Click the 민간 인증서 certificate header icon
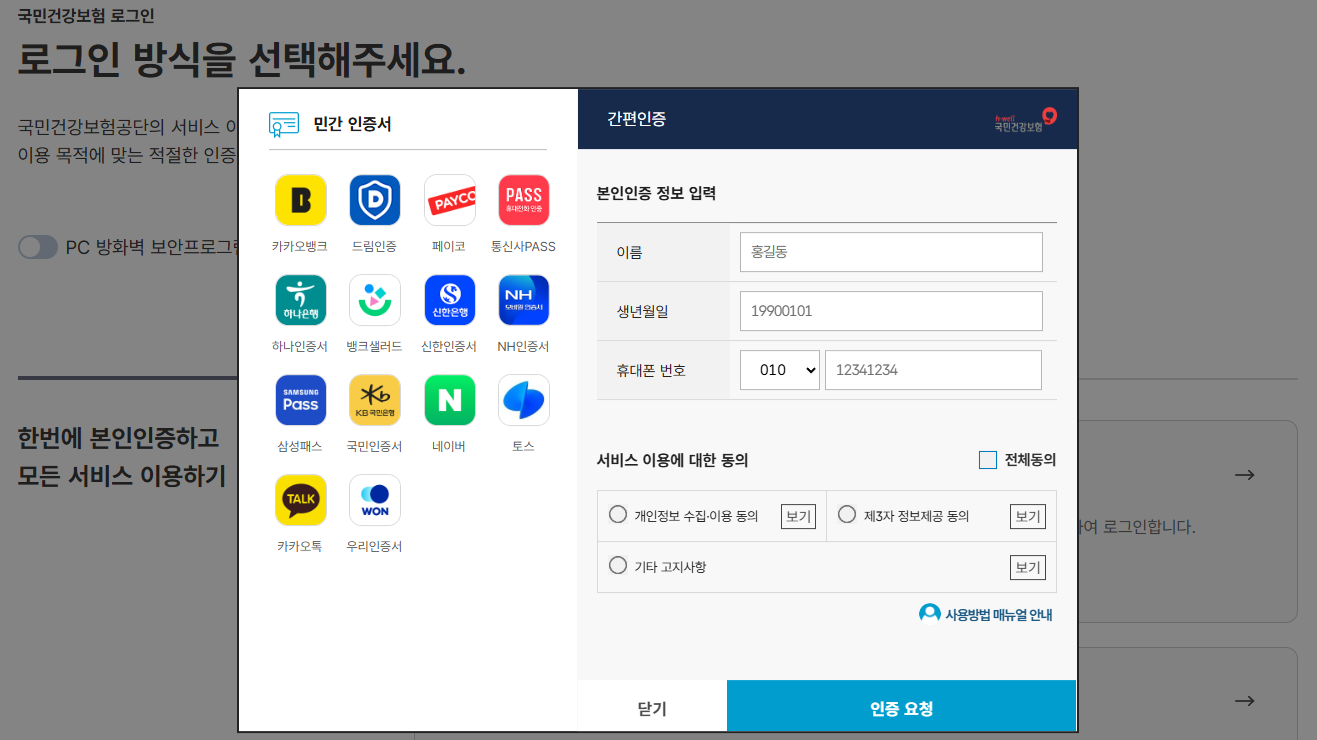The image size is (1317, 740). (x=284, y=124)
